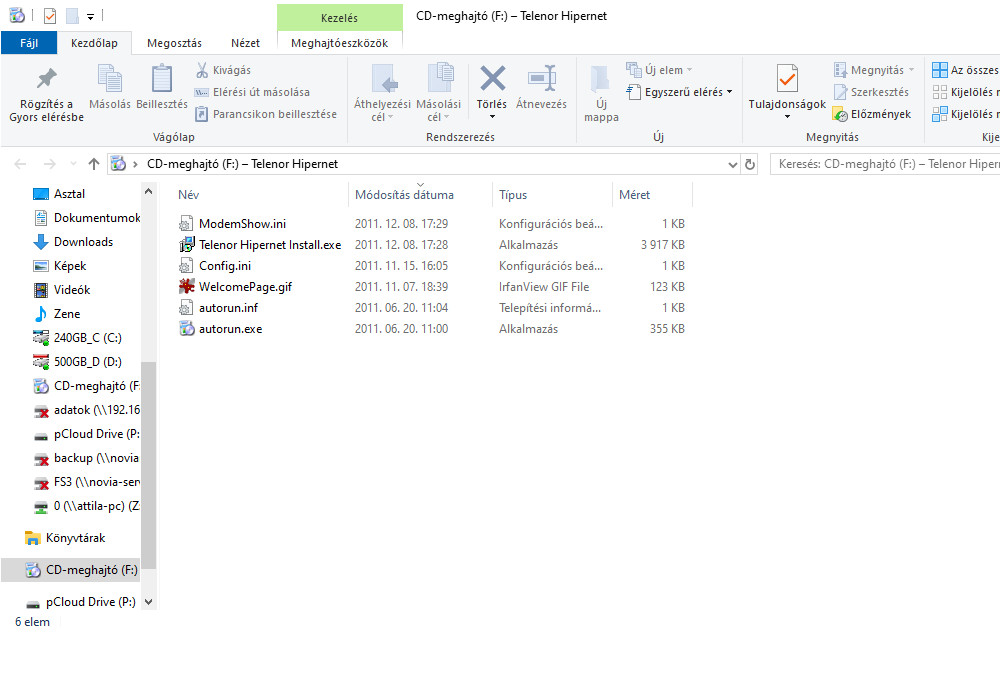This screenshot has height=700, width=1000.
Task: Click the Kezelés contextual tab header
Action: point(339,18)
